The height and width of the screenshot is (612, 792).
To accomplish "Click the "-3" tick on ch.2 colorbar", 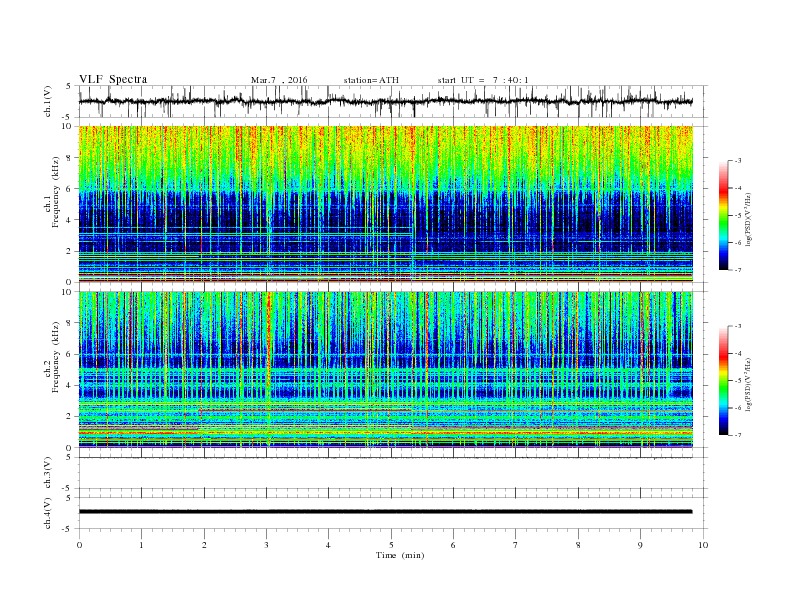I will click(x=738, y=326).
